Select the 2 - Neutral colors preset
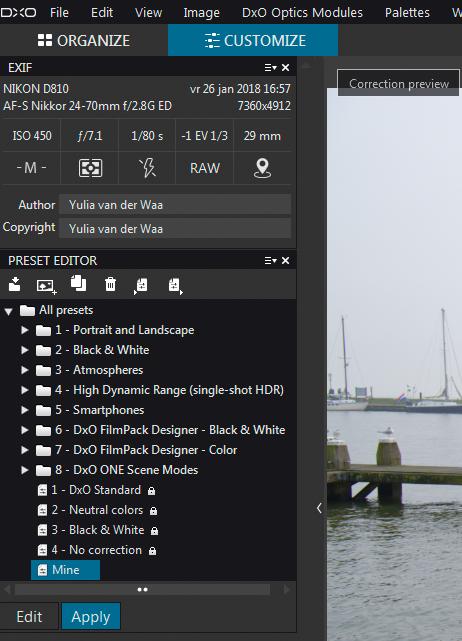The width and height of the screenshot is (462, 641). pyautogui.click(x=97, y=510)
